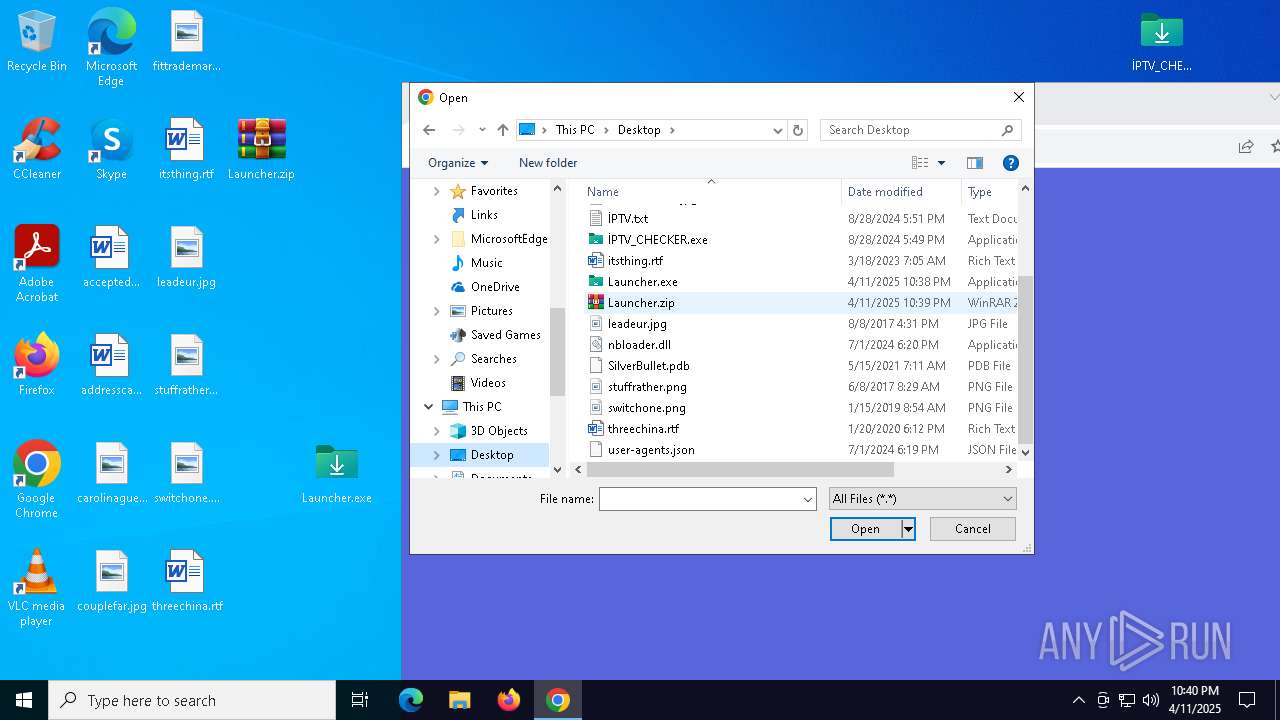Viewport: 1280px width, 720px height.
Task: Click the Windows Start button
Action: (24, 700)
